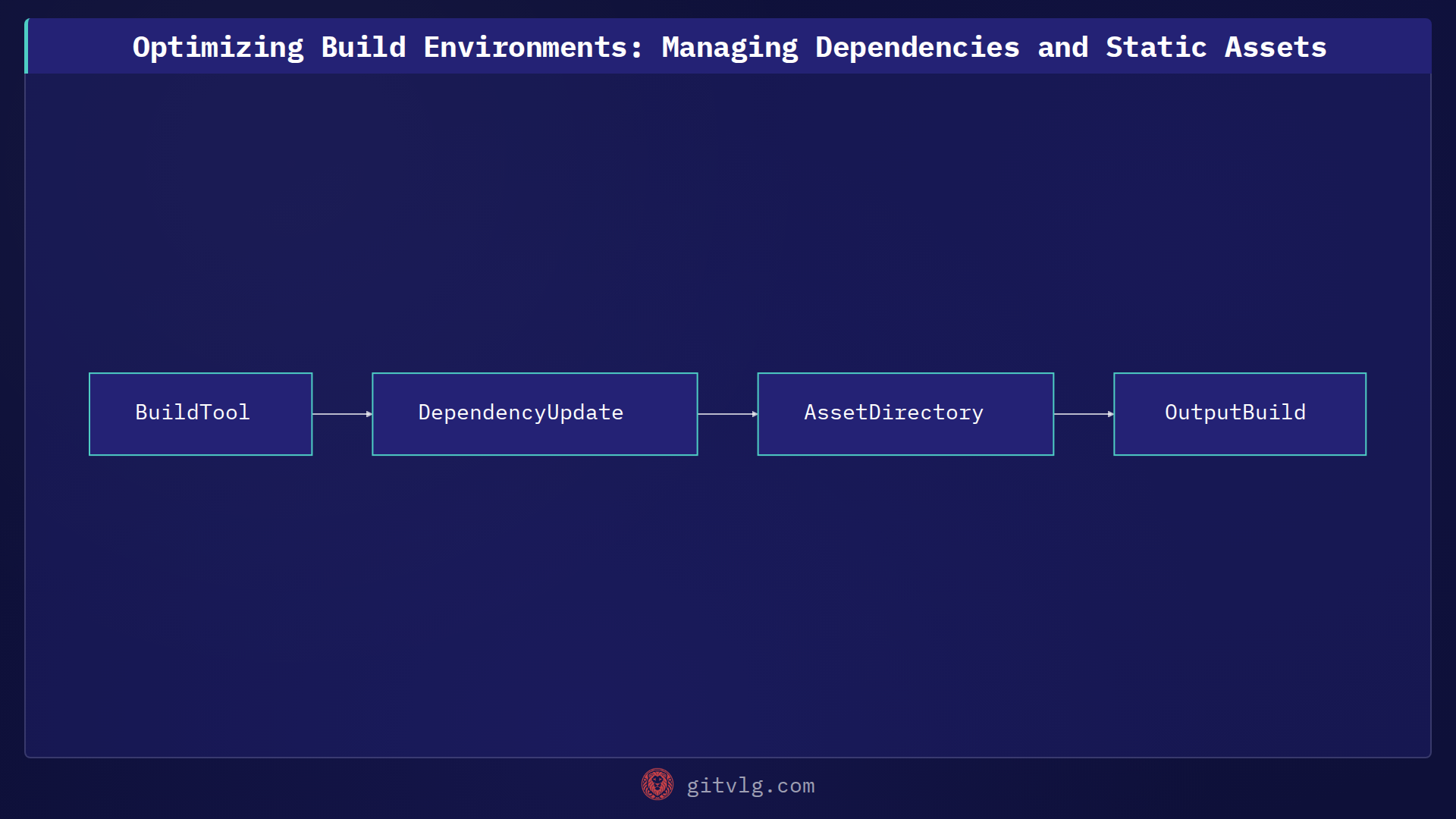
Task: Click the BuildTool node box
Action: 200,413
